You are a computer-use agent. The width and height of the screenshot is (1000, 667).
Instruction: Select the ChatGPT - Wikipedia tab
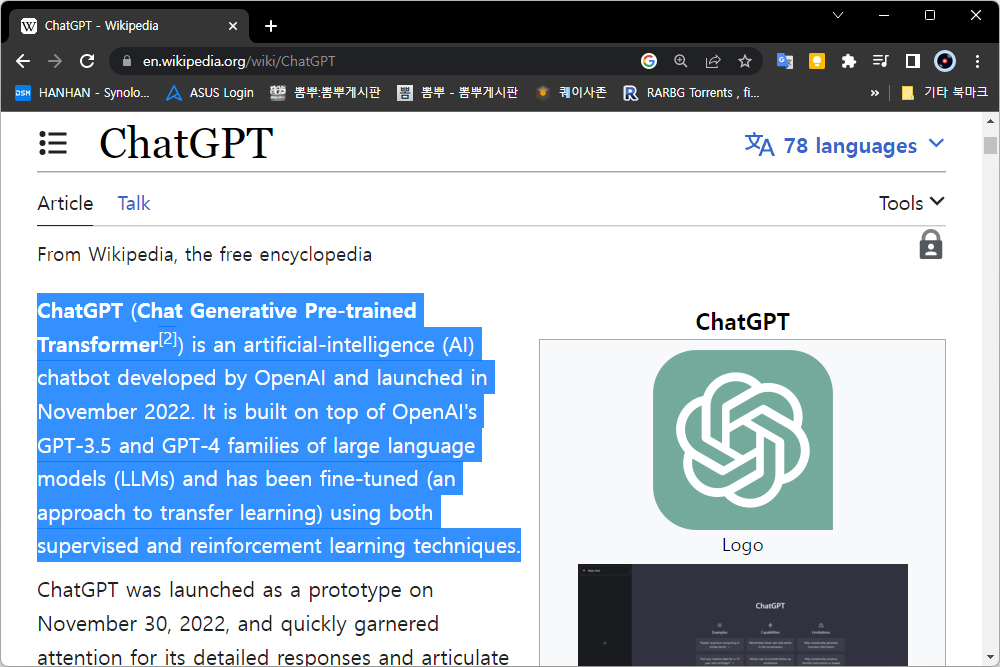pos(129,26)
